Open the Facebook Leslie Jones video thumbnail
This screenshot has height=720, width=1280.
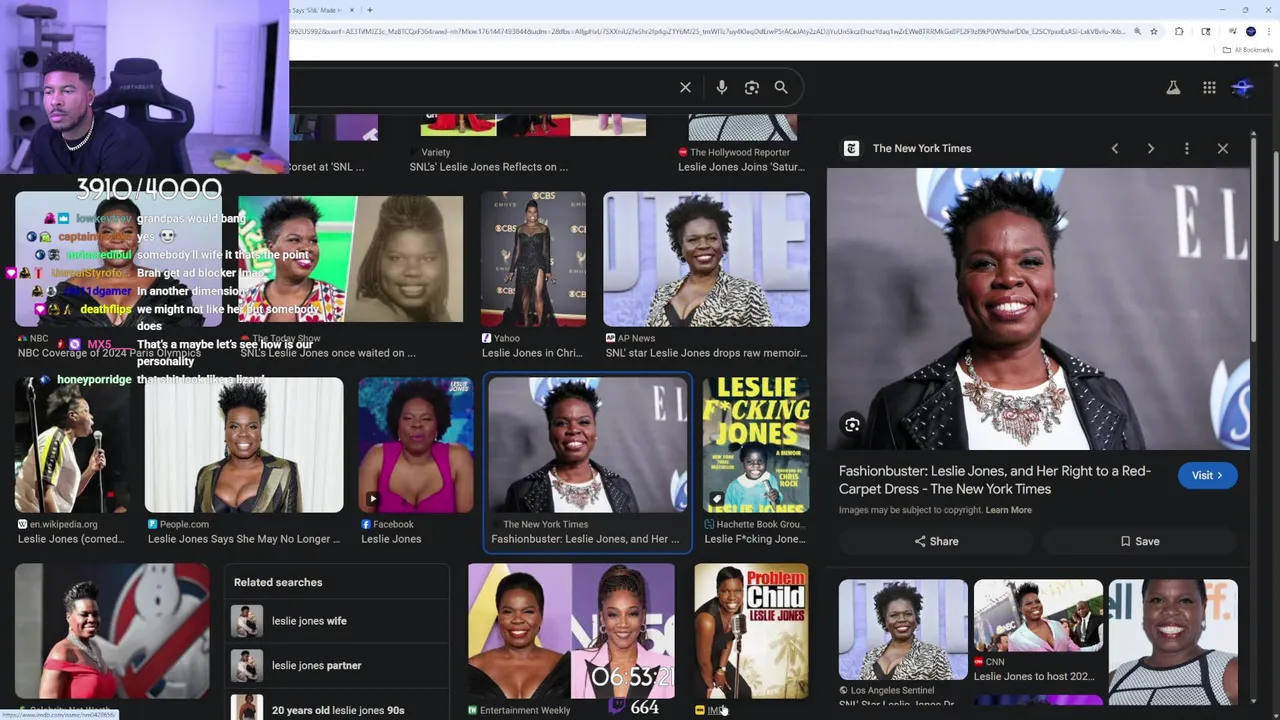pyautogui.click(x=416, y=445)
